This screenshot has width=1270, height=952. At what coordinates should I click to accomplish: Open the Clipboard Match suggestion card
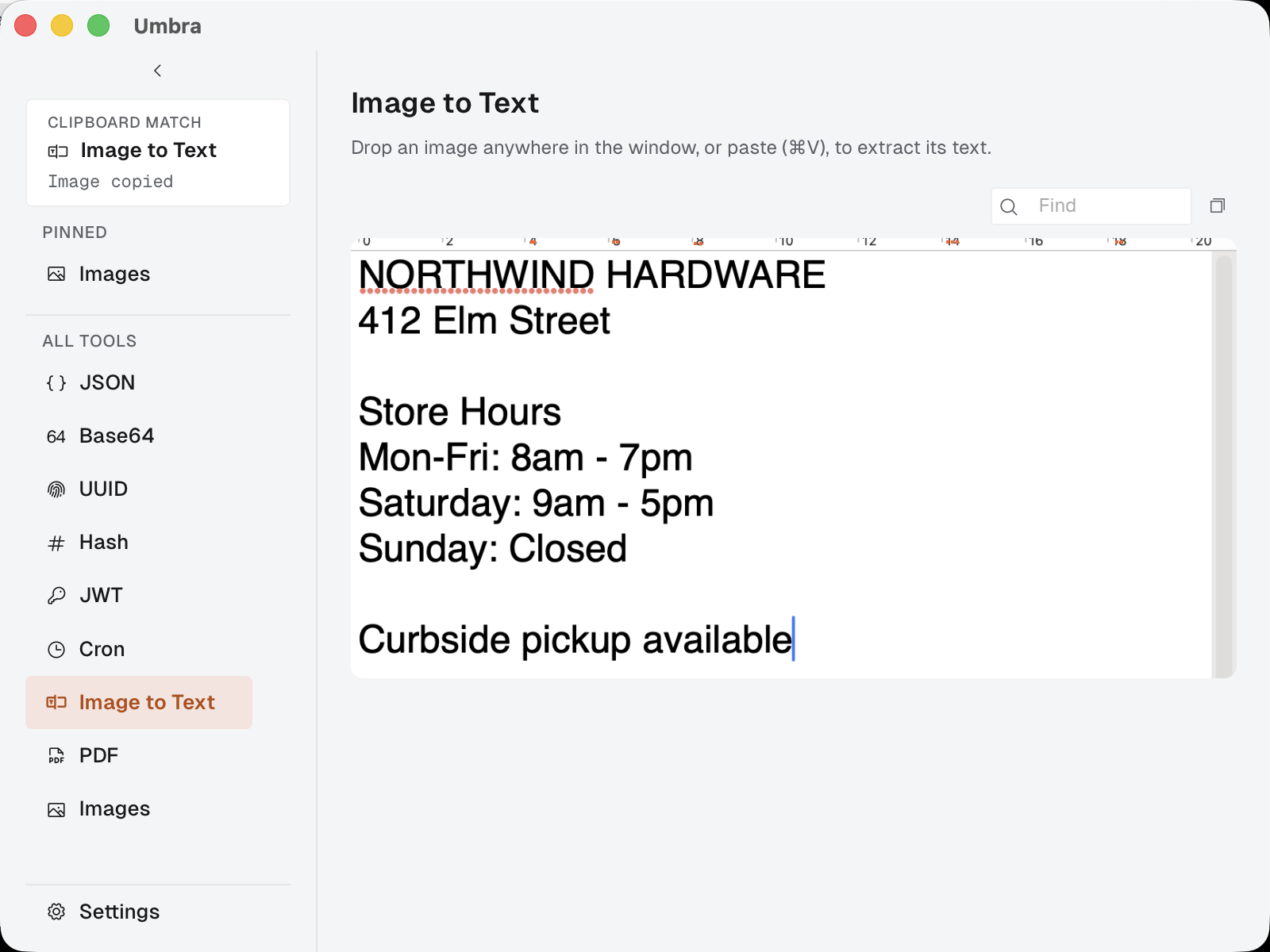coord(158,153)
